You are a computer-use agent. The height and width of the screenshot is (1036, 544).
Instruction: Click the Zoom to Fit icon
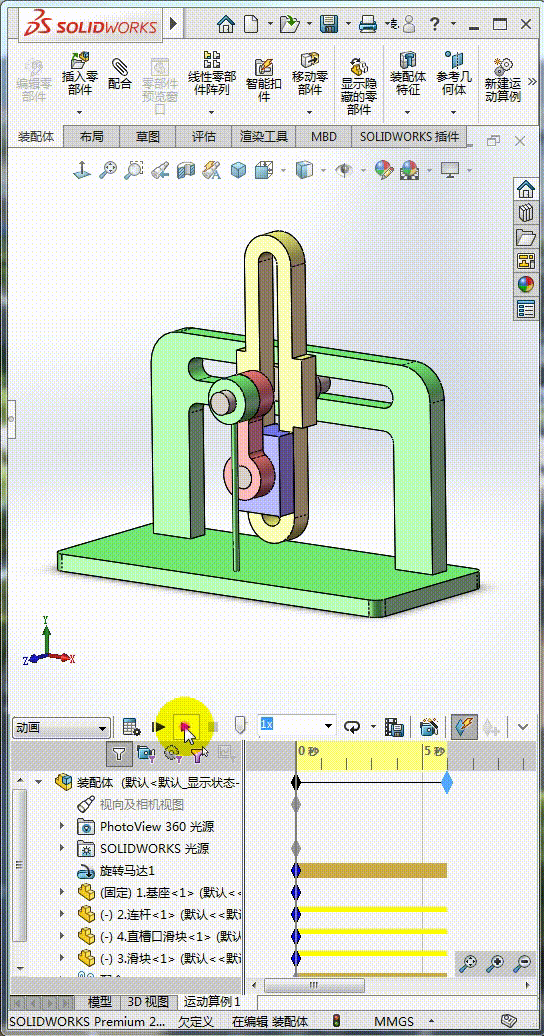[107, 170]
